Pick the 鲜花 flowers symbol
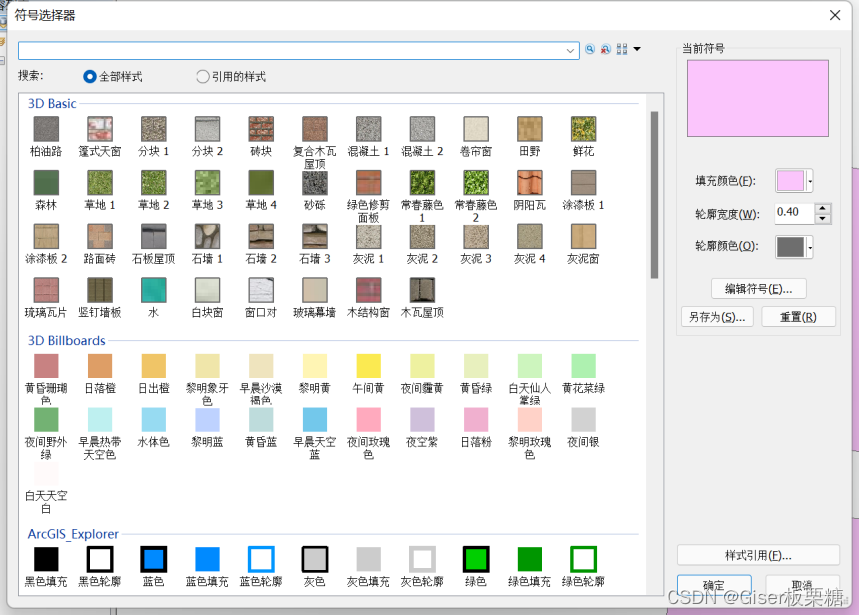Viewport: 859px width, 616px height. click(583, 129)
